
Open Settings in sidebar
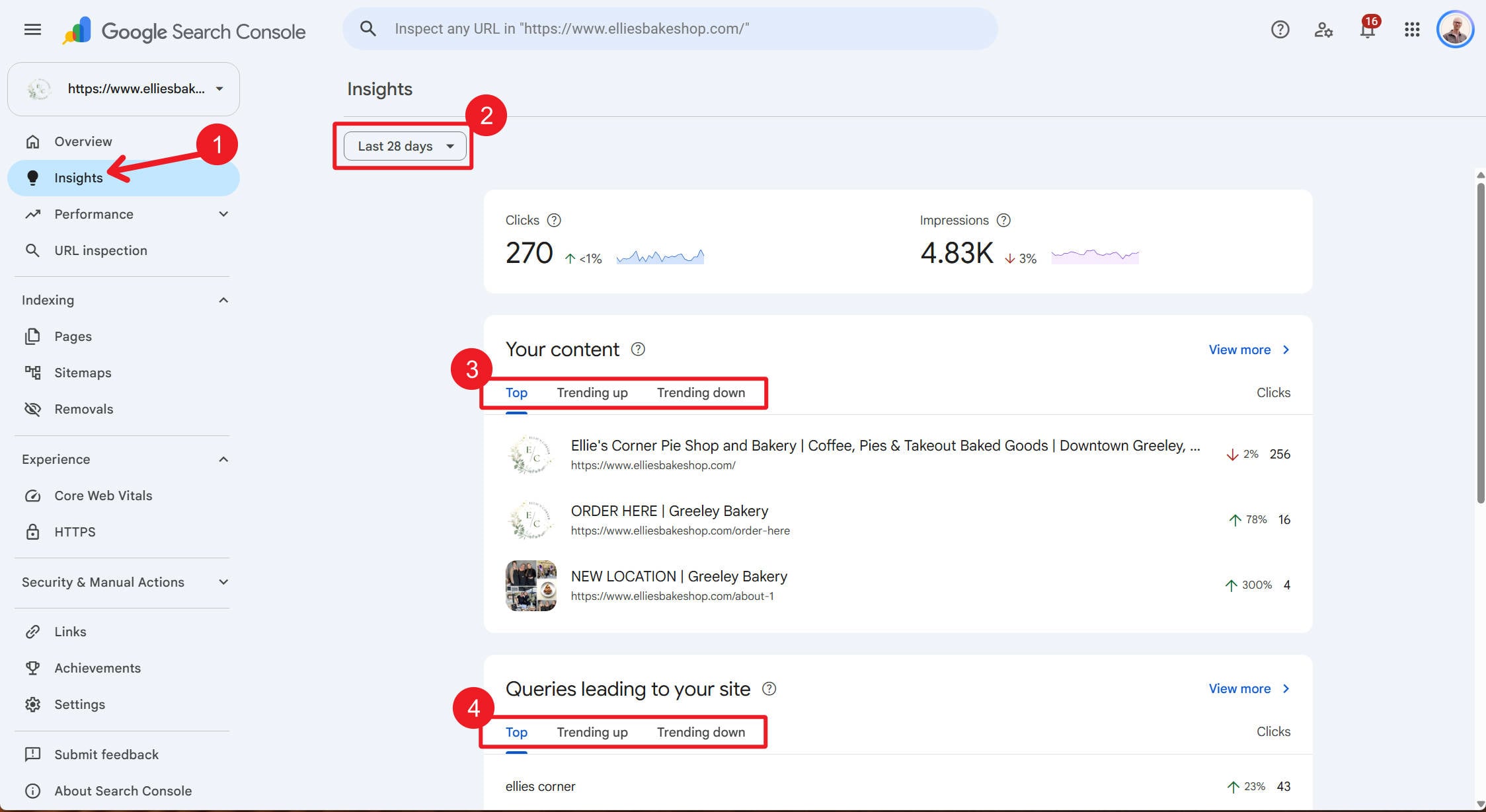(123, 704)
